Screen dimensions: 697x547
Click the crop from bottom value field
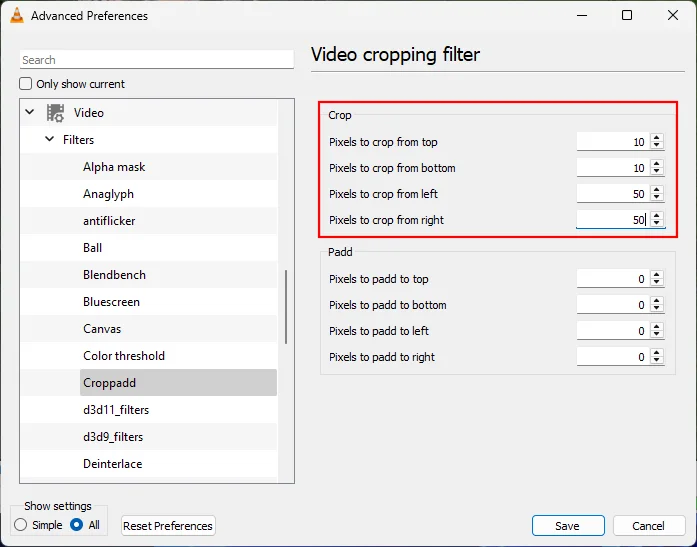613,168
